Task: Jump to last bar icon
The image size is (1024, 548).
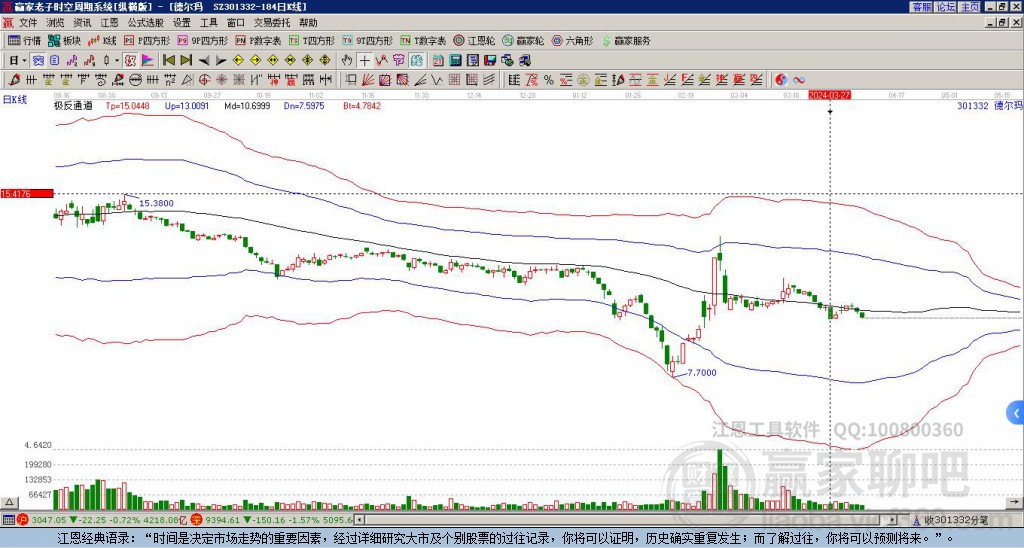Action: point(186,61)
